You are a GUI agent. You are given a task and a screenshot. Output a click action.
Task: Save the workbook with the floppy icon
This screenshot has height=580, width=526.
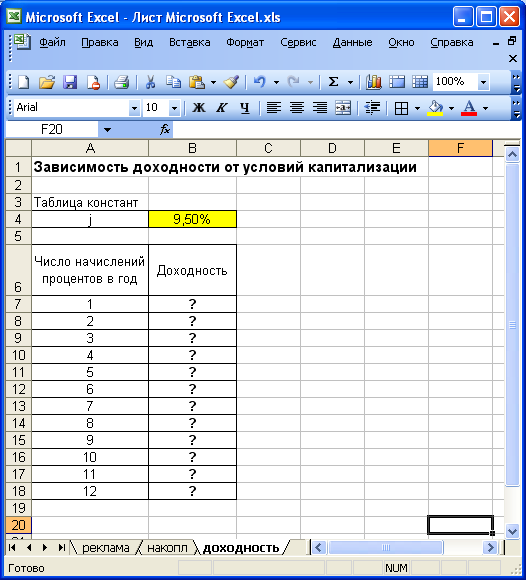[70, 82]
